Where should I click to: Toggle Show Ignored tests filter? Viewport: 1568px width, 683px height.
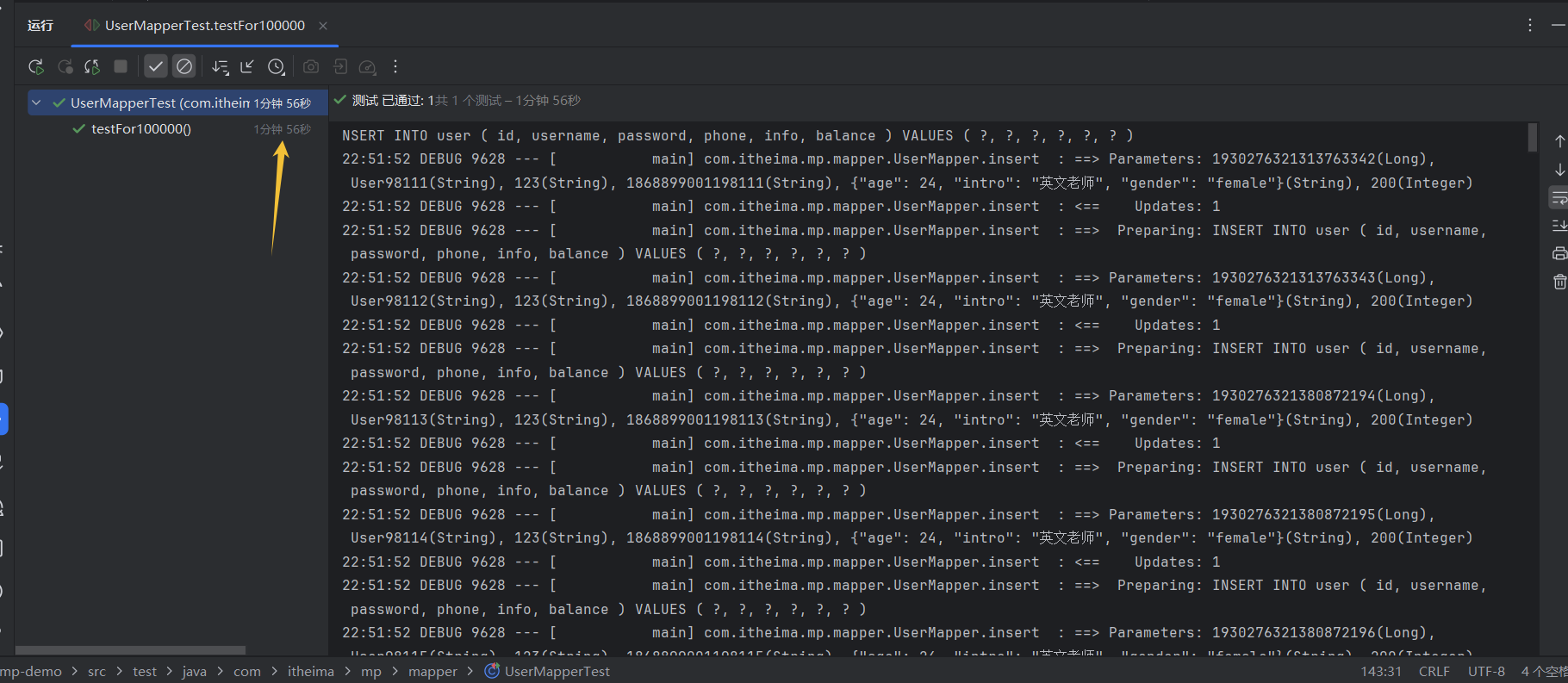click(x=184, y=66)
